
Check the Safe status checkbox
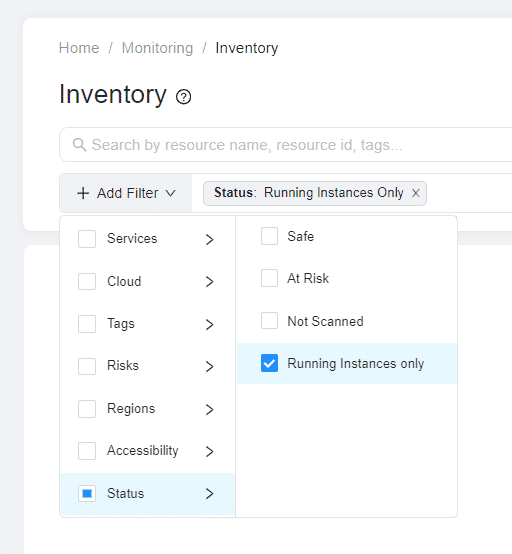click(x=269, y=236)
